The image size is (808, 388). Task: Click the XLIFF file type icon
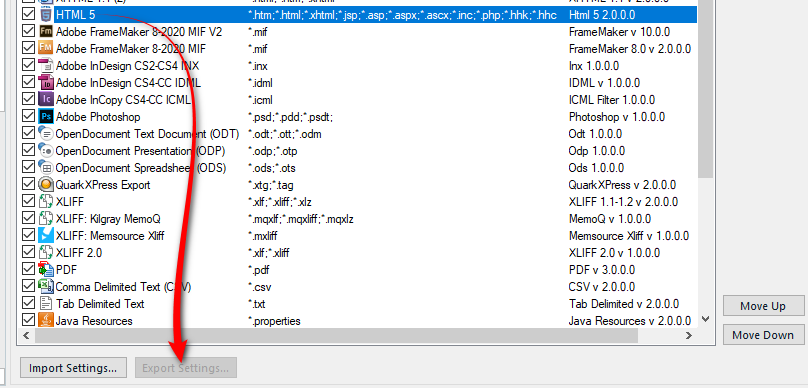(x=45, y=202)
